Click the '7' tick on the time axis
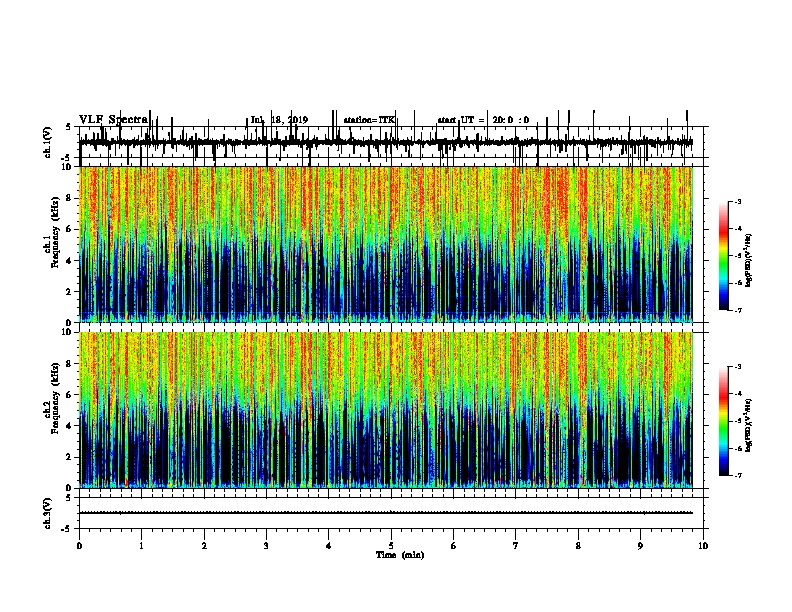 click(516, 546)
